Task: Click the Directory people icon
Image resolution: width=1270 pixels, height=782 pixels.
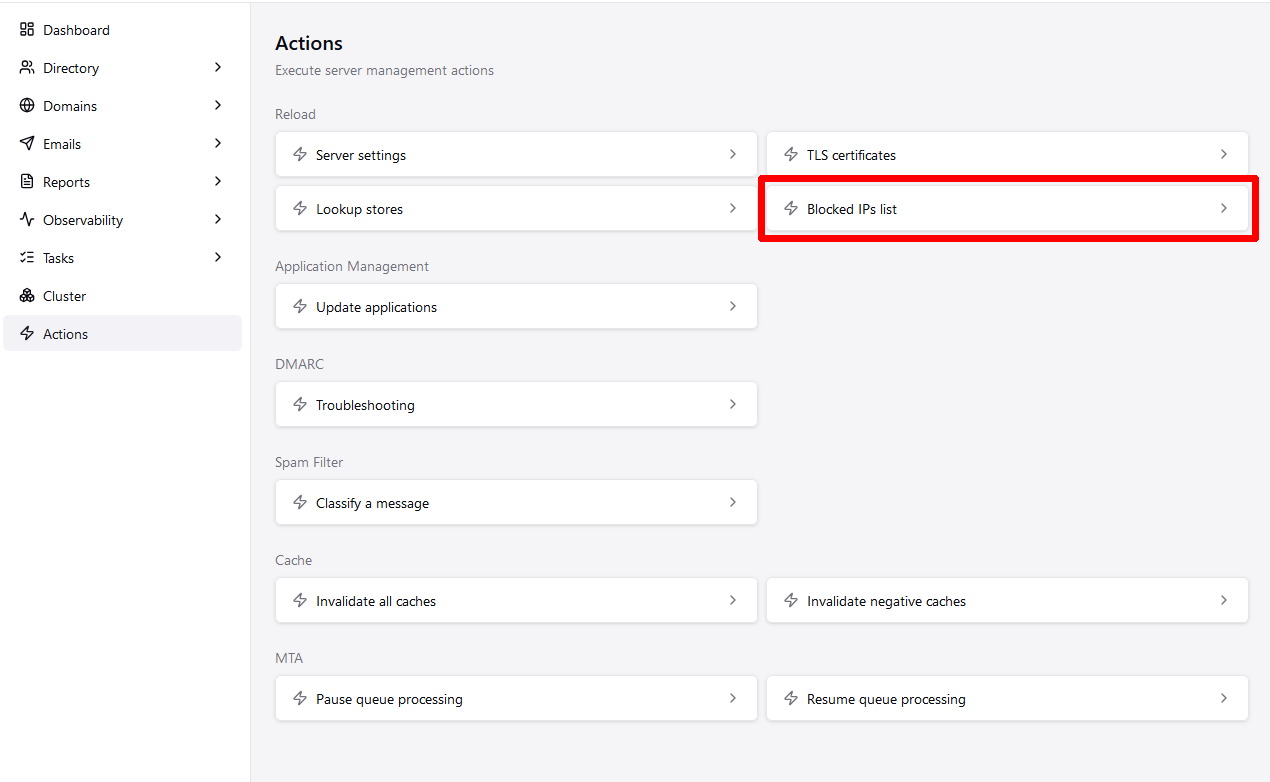Action: tap(27, 68)
